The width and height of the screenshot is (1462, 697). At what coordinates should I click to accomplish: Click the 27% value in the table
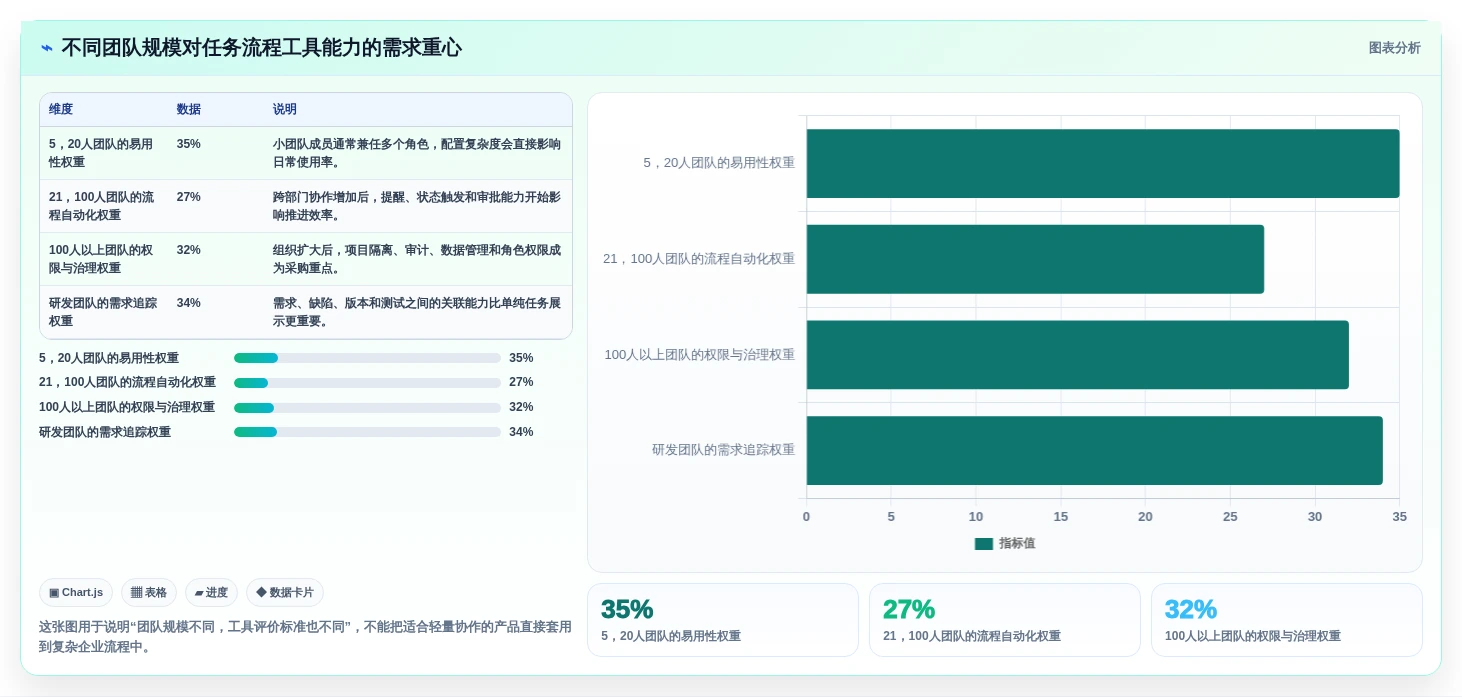(x=189, y=197)
